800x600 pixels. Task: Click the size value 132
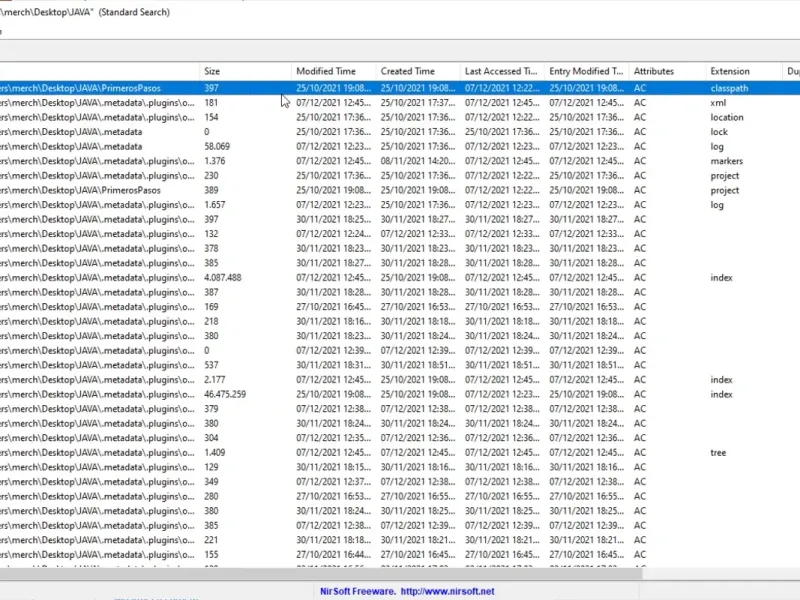tap(211, 234)
